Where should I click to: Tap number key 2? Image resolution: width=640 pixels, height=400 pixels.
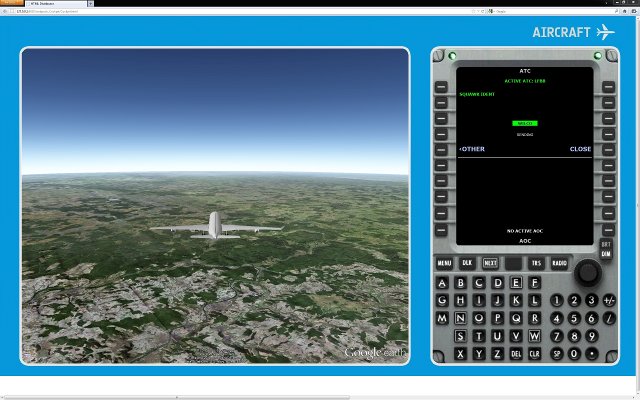point(574,301)
